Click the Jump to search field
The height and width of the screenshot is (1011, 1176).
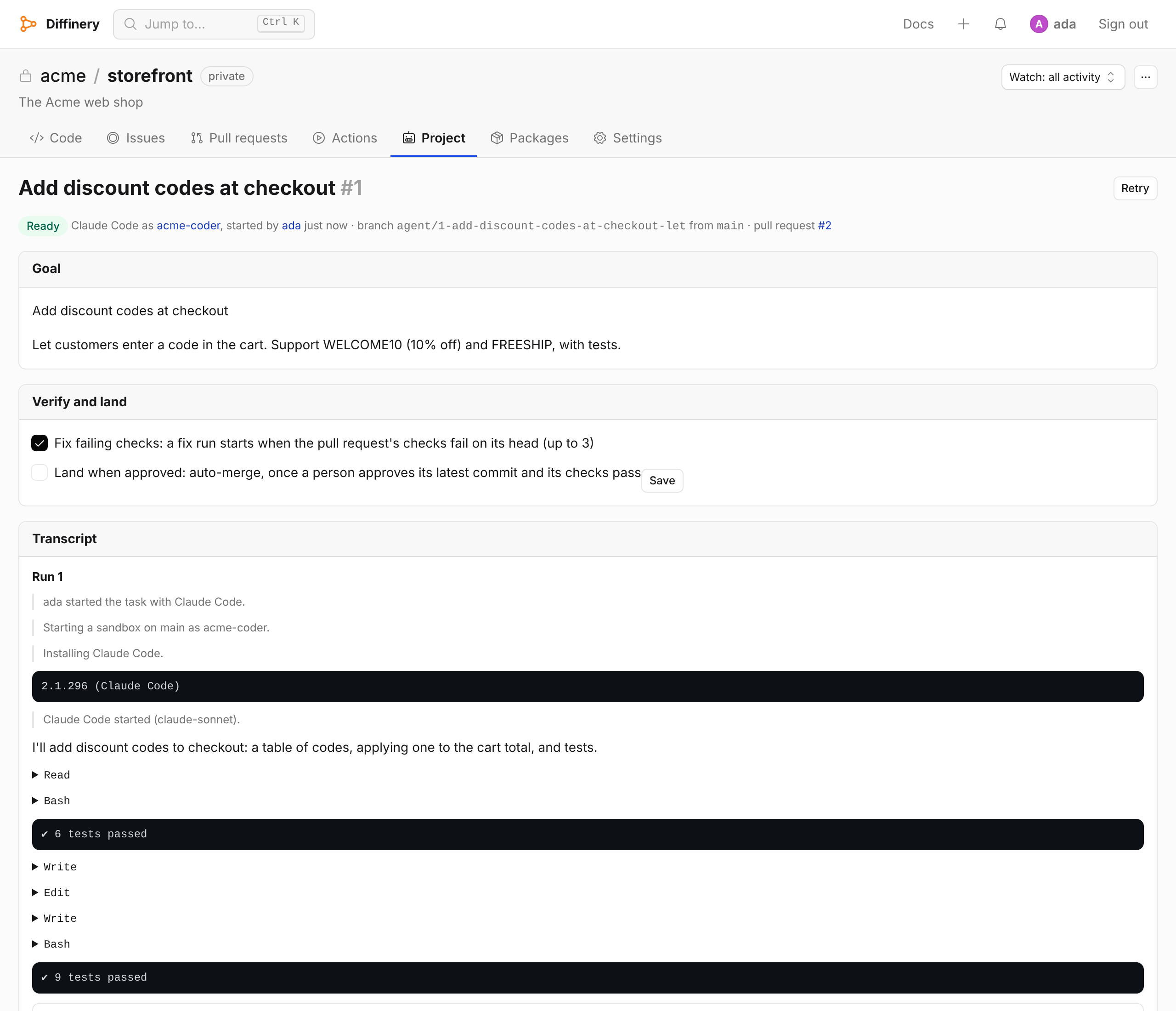[x=214, y=24]
